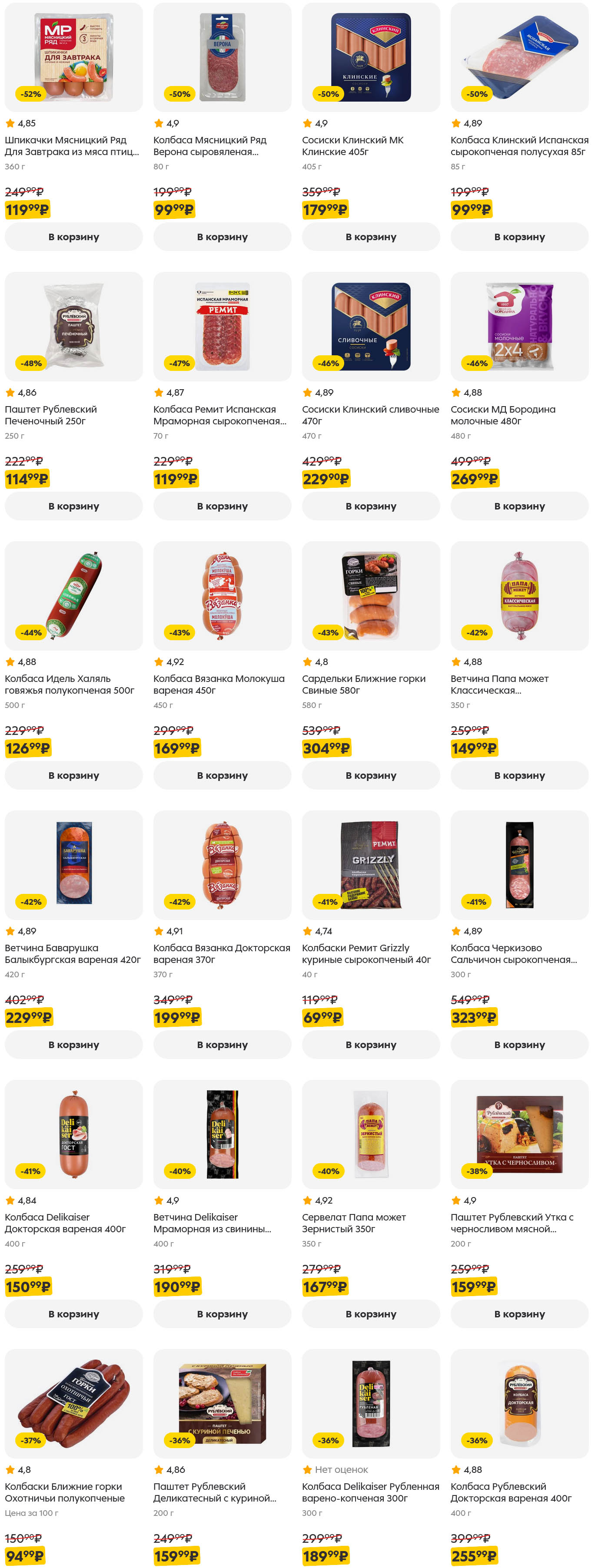Click the -48% discount badge on Паштет Рублевский Печеночный

pos(31,364)
